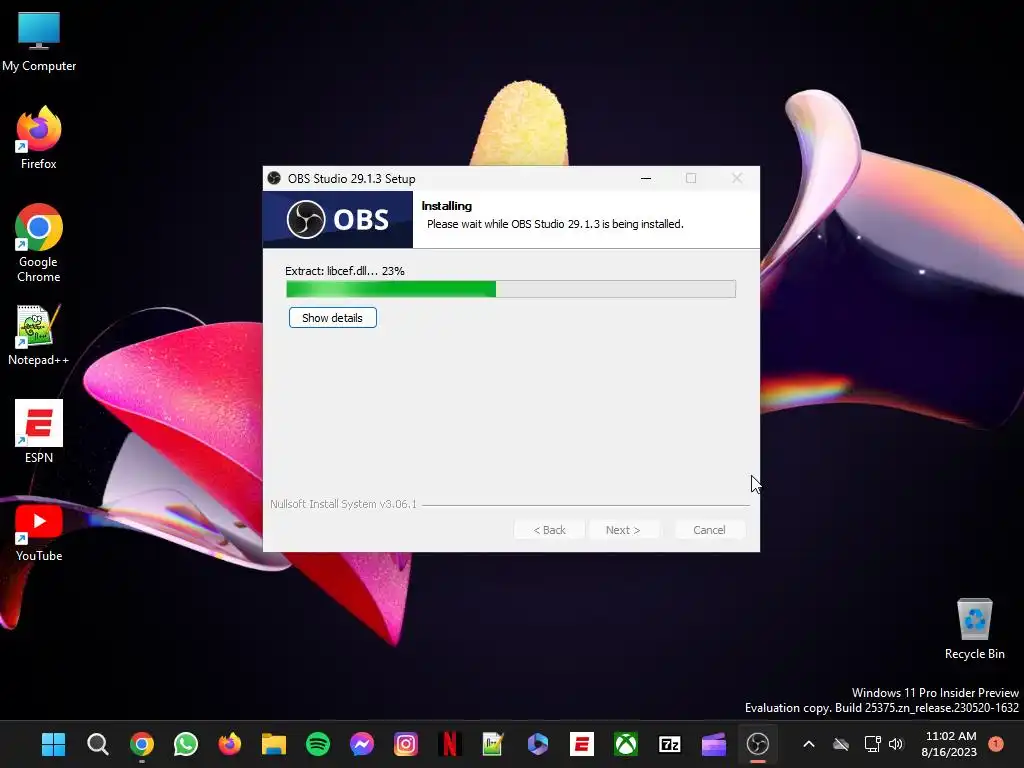Open taskbar Search
1024x768 pixels.
(x=98, y=744)
